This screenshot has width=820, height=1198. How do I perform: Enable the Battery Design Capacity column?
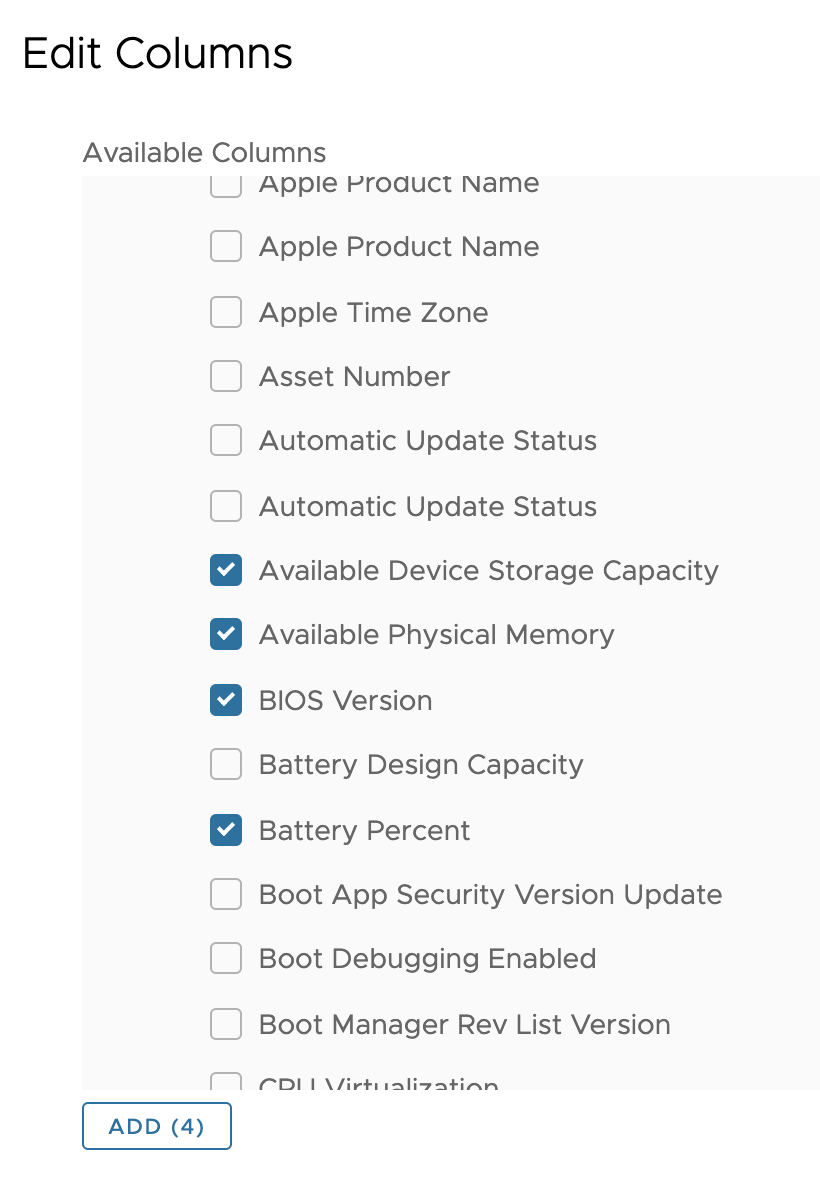tap(226, 764)
